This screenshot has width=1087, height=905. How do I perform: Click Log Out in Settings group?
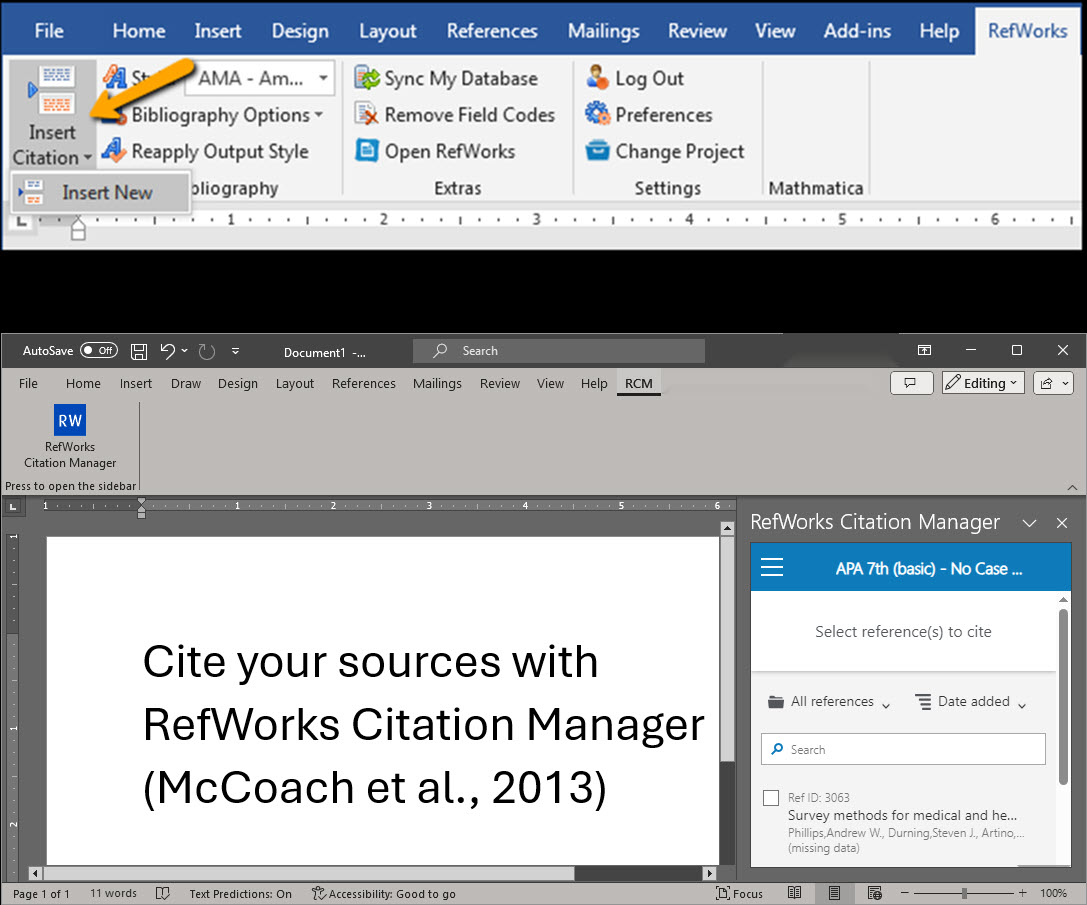coord(635,78)
